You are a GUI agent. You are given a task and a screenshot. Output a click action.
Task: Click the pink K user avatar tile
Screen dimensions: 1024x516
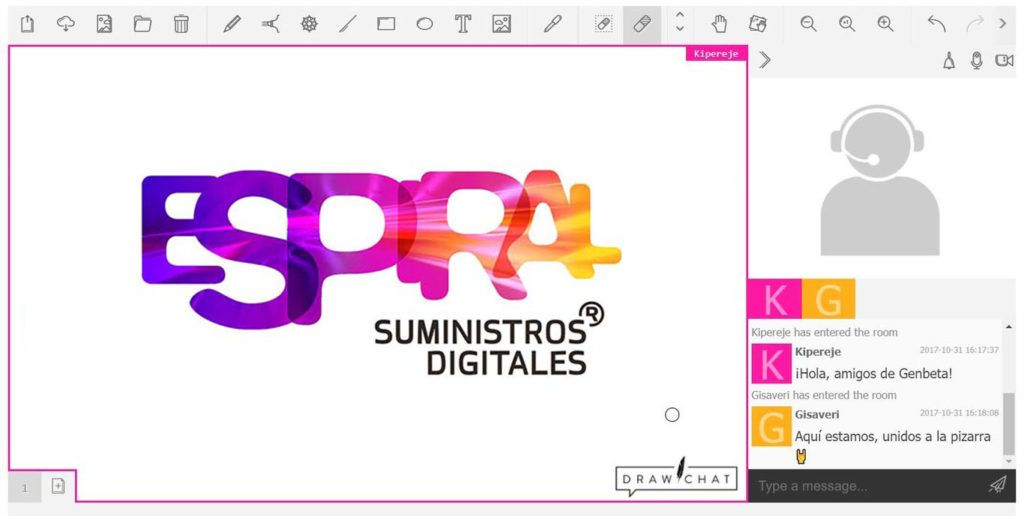[775, 299]
